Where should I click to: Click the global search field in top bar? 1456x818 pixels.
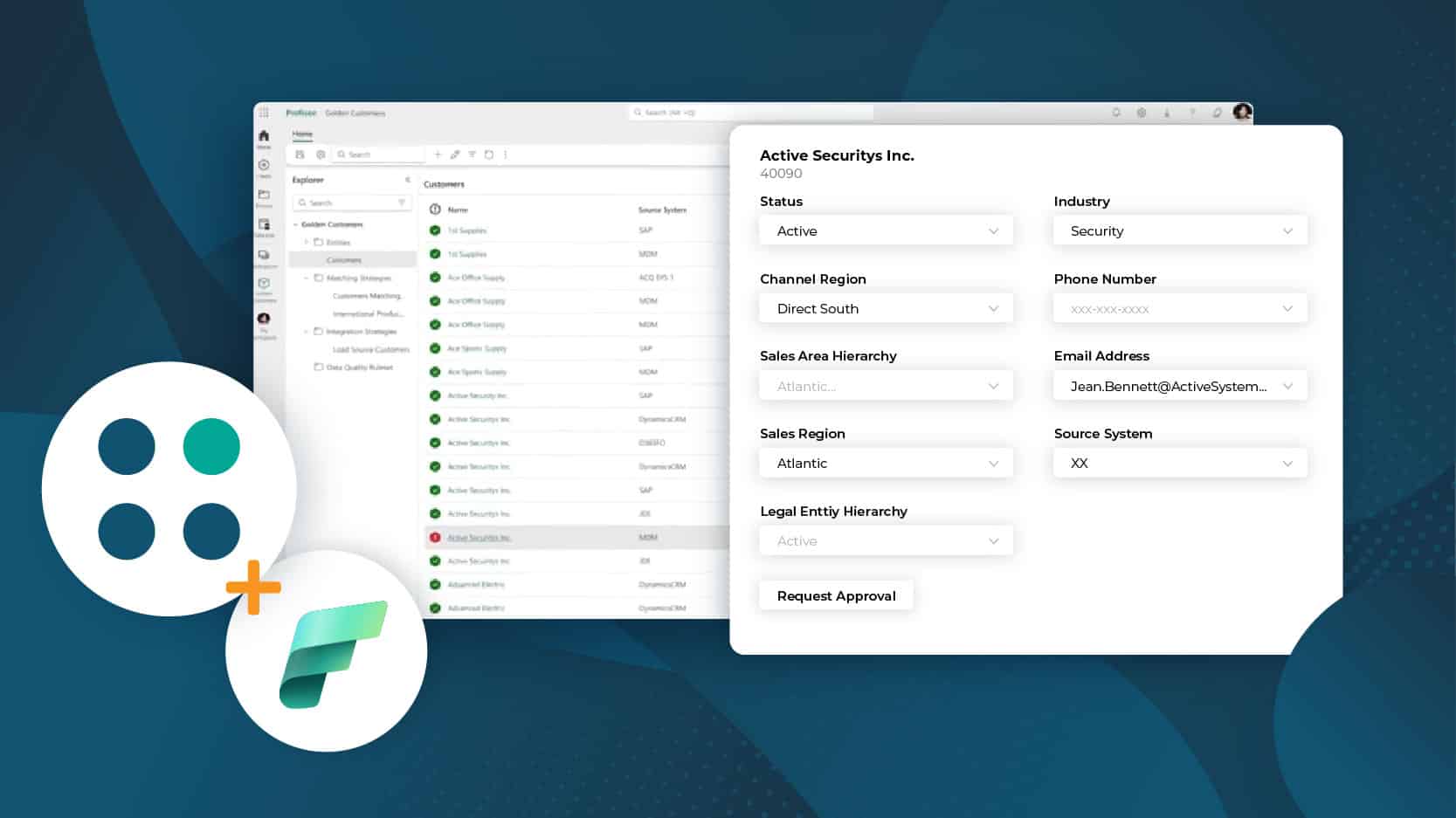pyautogui.click(x=751, y=113)
